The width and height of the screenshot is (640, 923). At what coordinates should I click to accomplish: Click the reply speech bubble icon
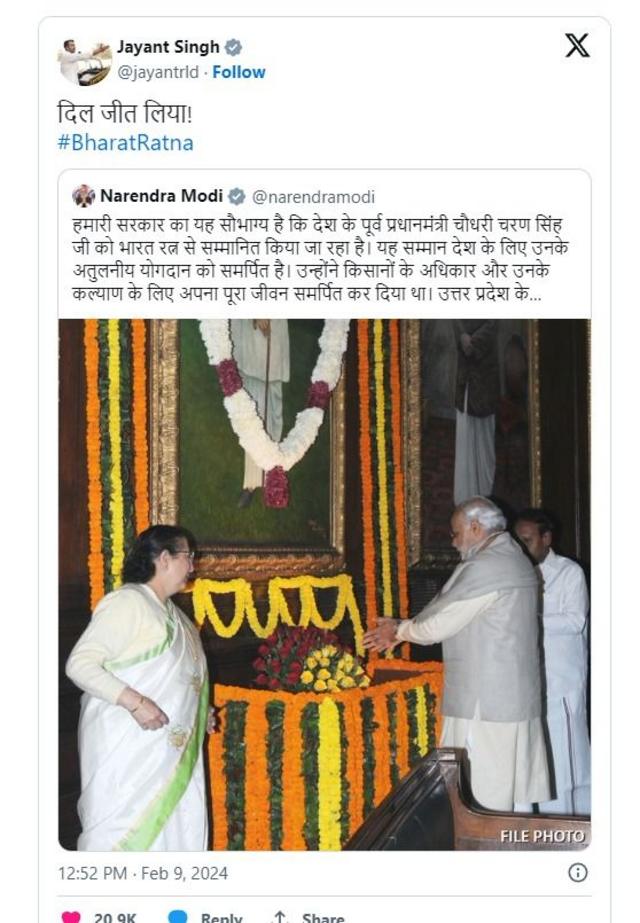pyautogui.click(x=177, y=917)
